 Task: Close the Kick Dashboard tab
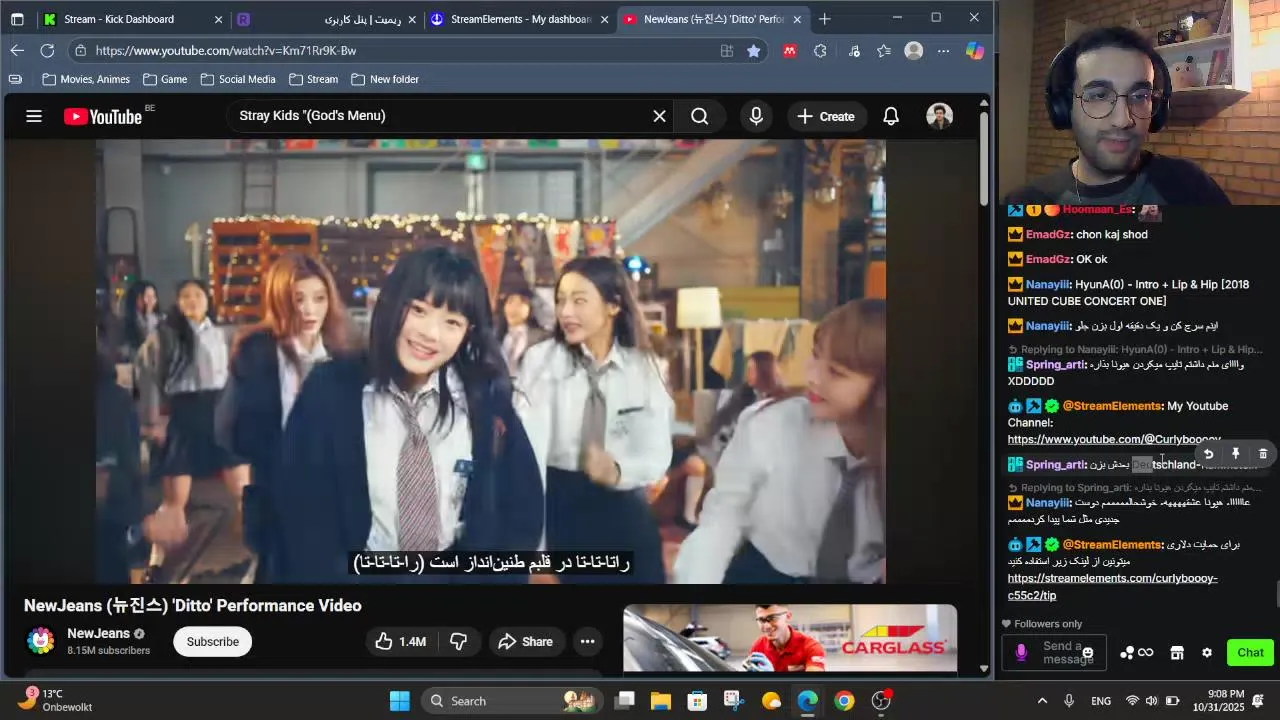pyautogui.click(x=219, y=19)
